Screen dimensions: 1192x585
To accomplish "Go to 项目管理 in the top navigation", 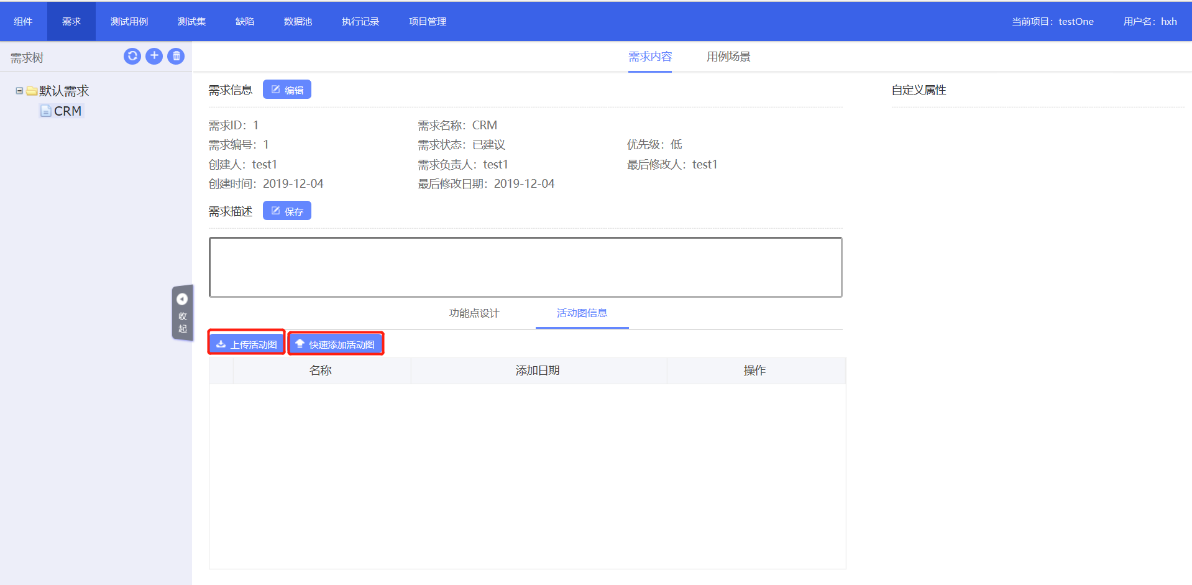I will pyautogui.click(x=428, y=21).
